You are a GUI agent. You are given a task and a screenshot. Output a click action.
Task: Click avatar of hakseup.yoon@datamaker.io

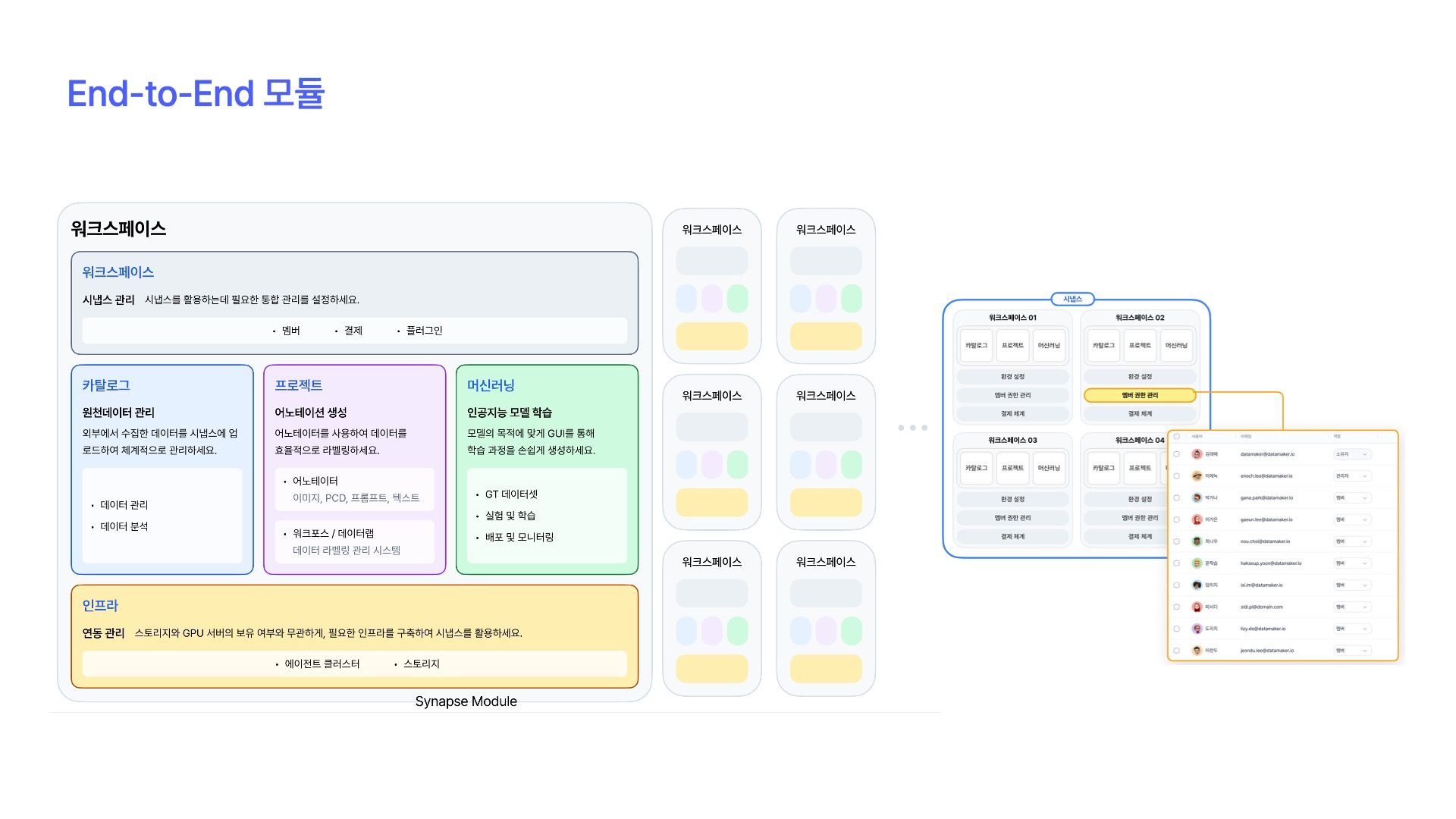(1197, 563)
